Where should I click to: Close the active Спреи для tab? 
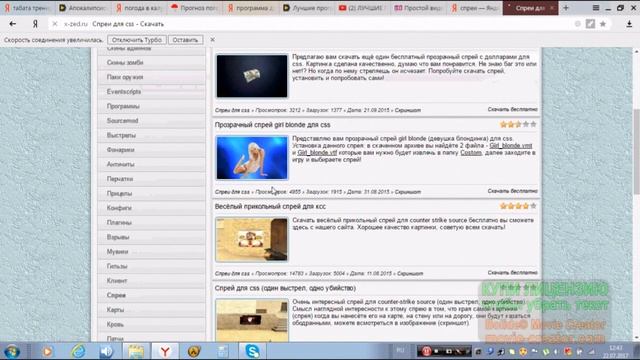552,8
